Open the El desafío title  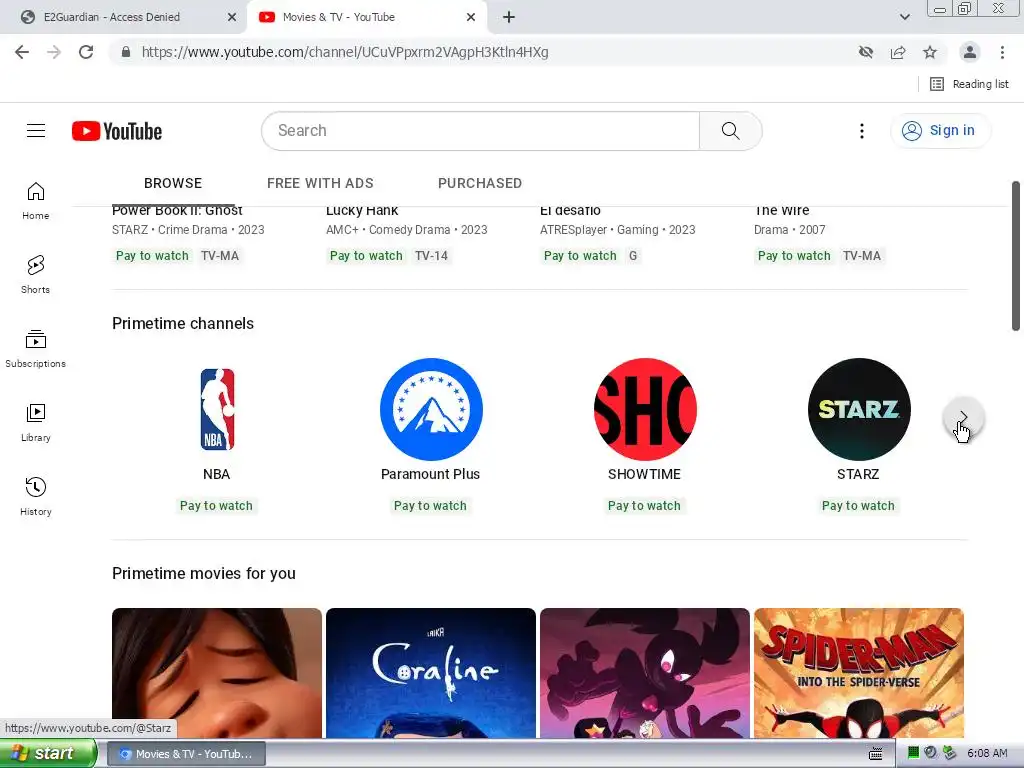click(x=570, y=211)
